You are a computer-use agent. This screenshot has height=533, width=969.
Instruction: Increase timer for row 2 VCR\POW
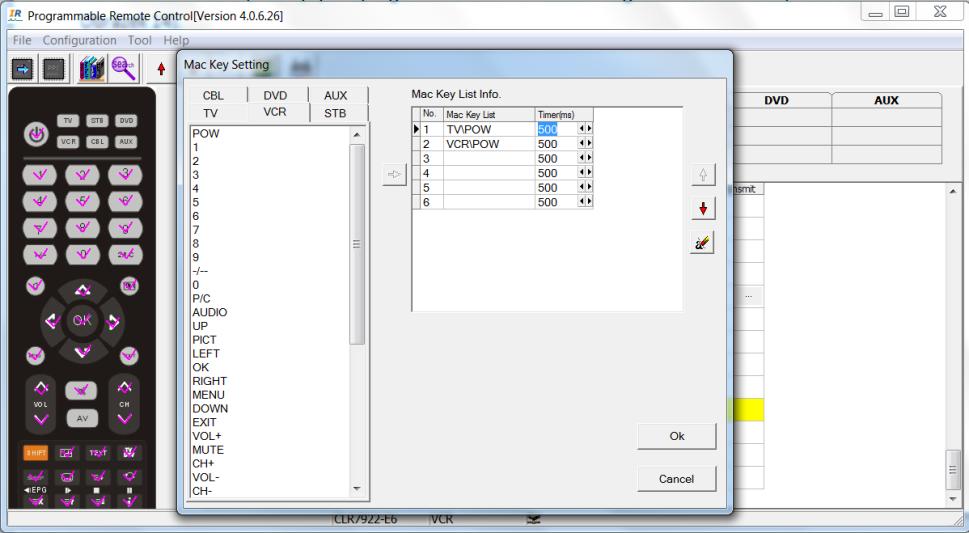tap(589, 143)
